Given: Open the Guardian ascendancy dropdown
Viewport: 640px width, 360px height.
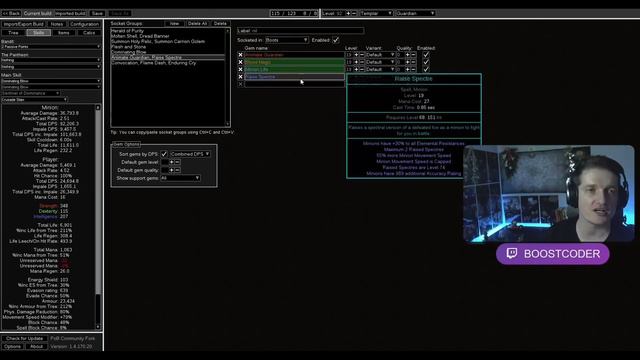Looking at the screenshot, I should click(415, 13).
